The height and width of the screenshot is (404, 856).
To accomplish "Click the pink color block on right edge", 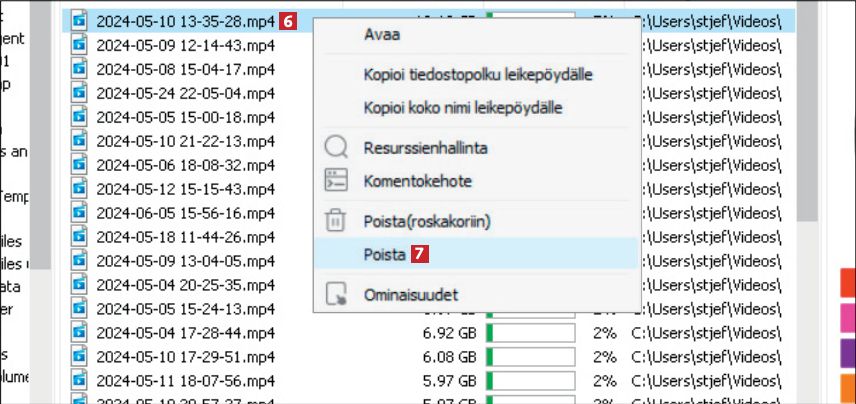I will pos(848,319).
